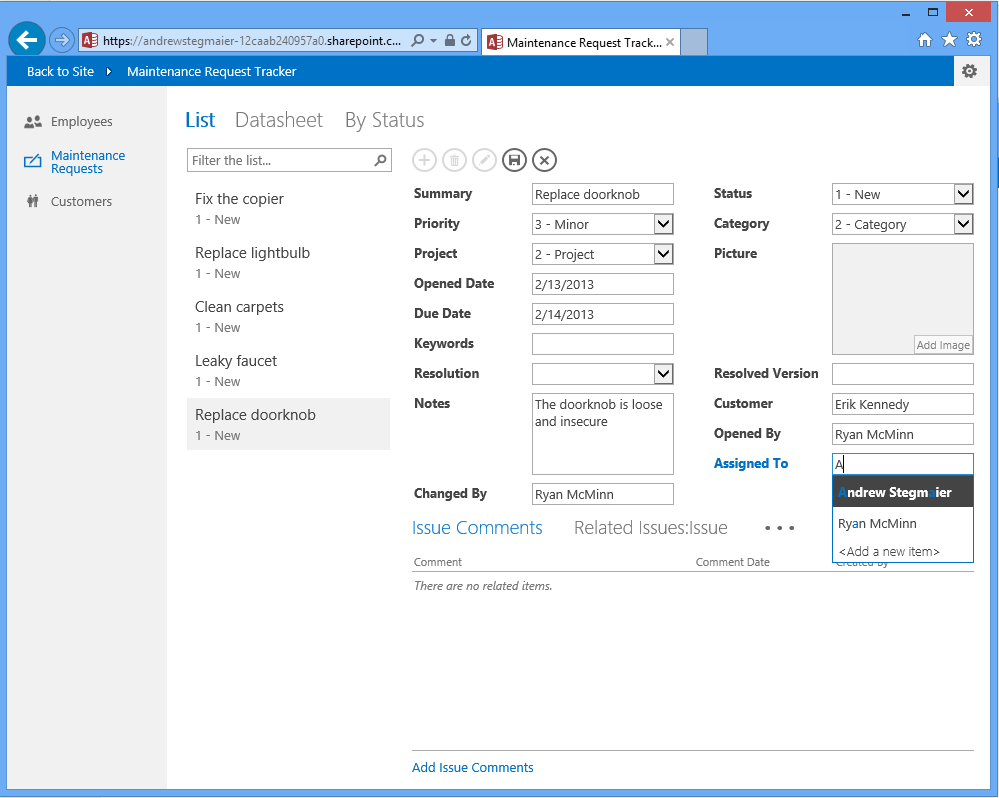
Task: Click the Cancel edit icon
Action: 544,160
